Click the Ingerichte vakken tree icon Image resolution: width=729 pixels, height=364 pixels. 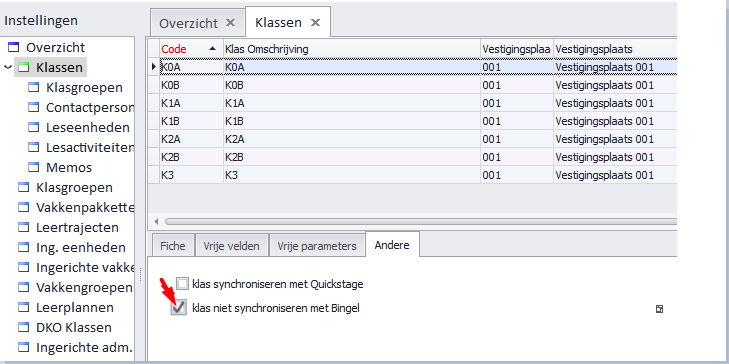coord(23,267)
